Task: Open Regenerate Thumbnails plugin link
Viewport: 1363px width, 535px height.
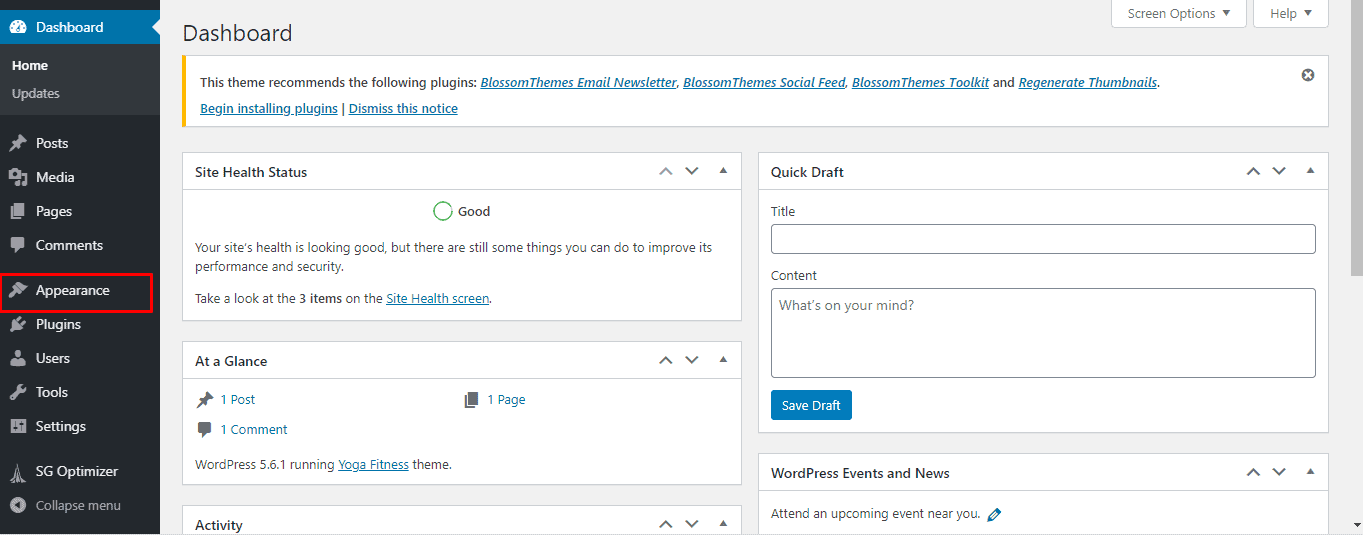Action: pyautogui.click(x=1088, y=82)
